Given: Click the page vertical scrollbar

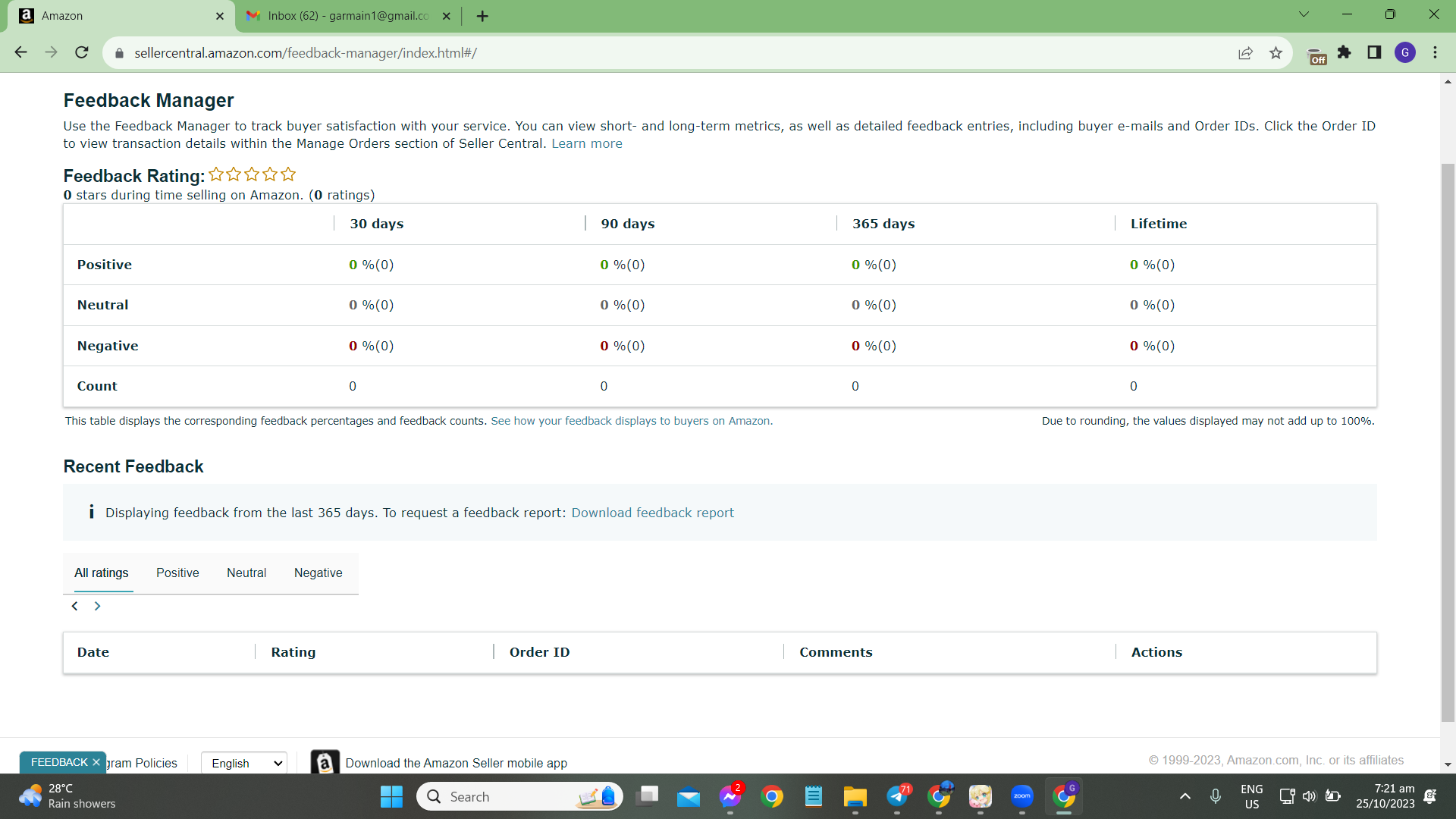Looking at the screenshot, I should pyautogui.click(x=1448, y=442).
